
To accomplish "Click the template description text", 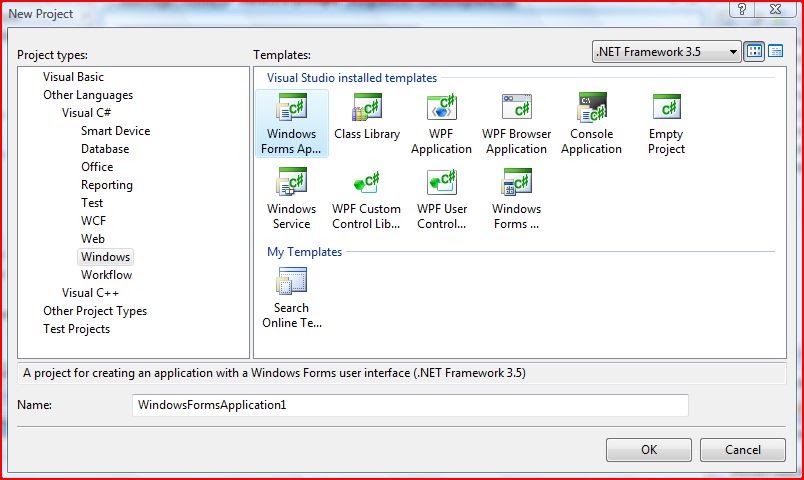I will [274, 373].
